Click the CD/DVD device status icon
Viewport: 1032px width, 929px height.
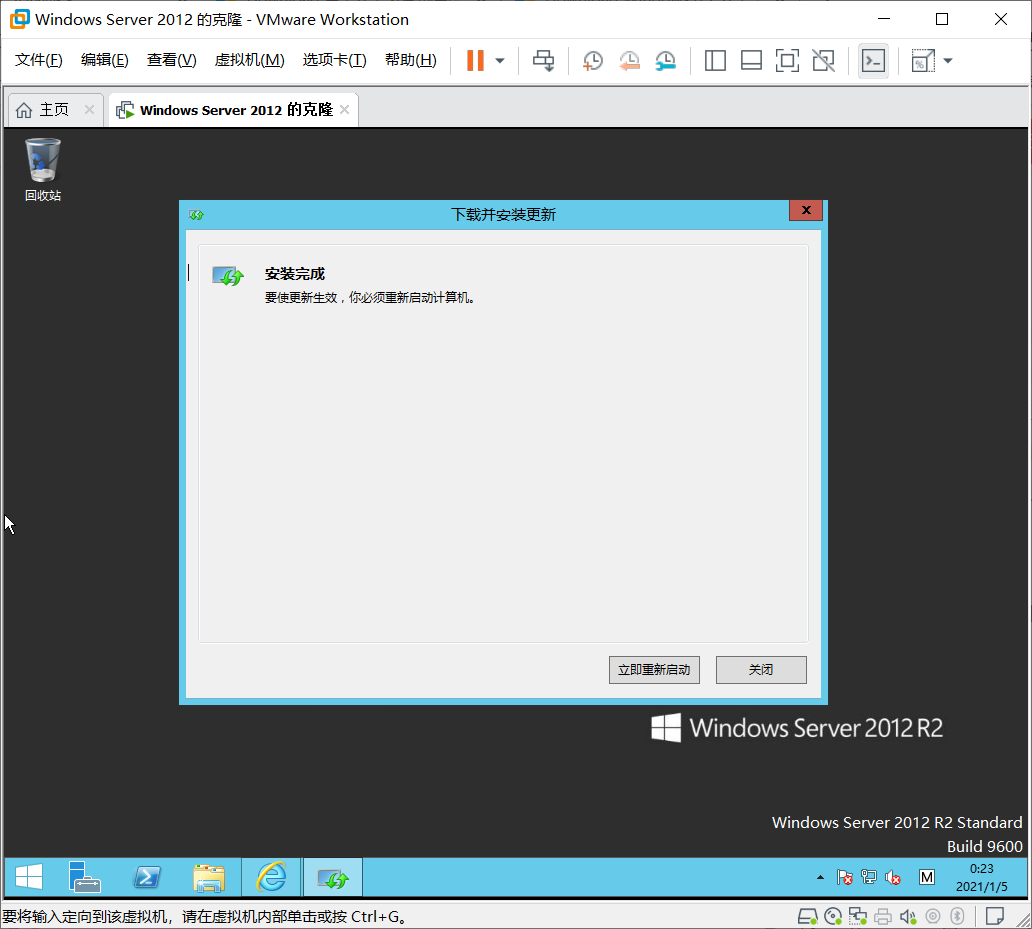click(833, 916)
